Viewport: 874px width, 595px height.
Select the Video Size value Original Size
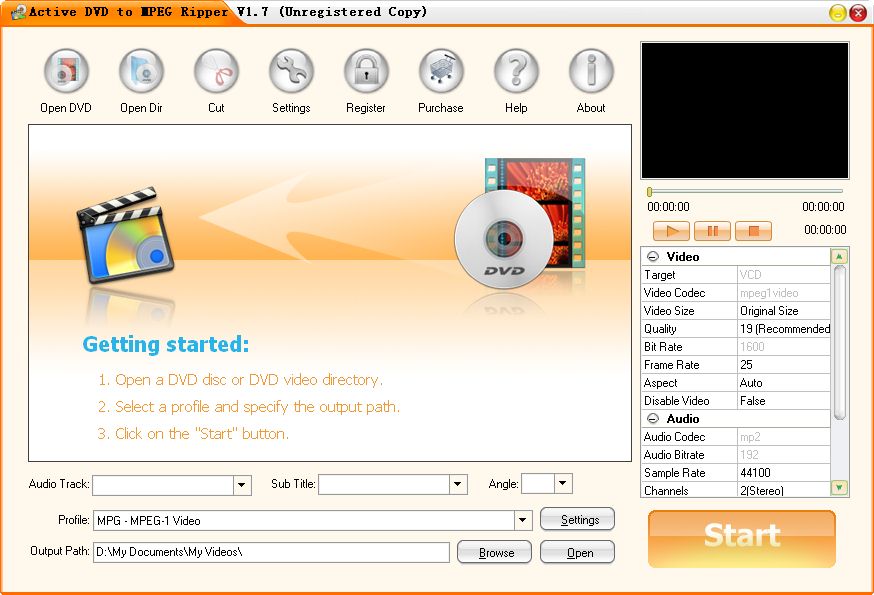[784, 311]
